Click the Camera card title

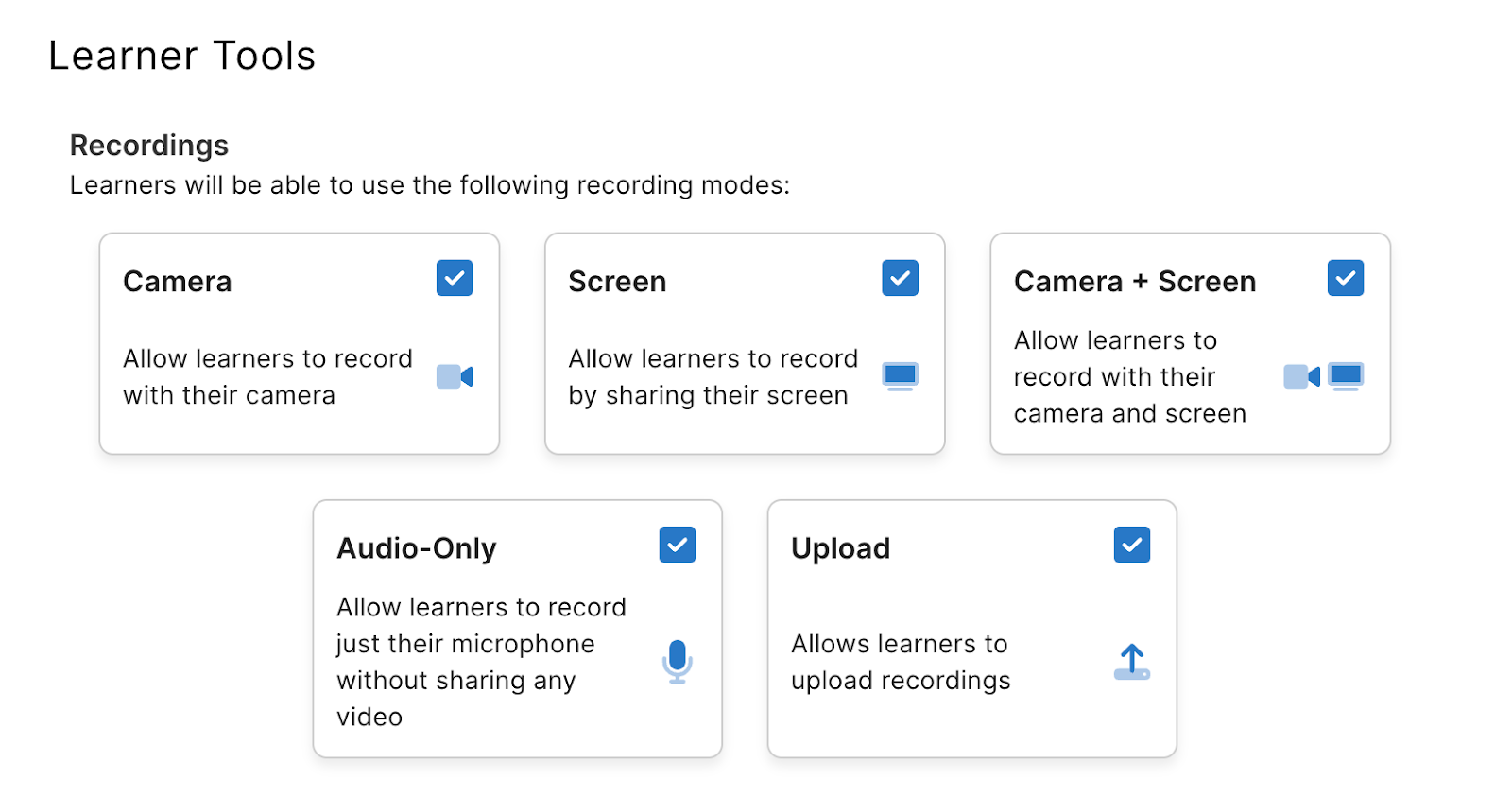click(x=178, y=282)
